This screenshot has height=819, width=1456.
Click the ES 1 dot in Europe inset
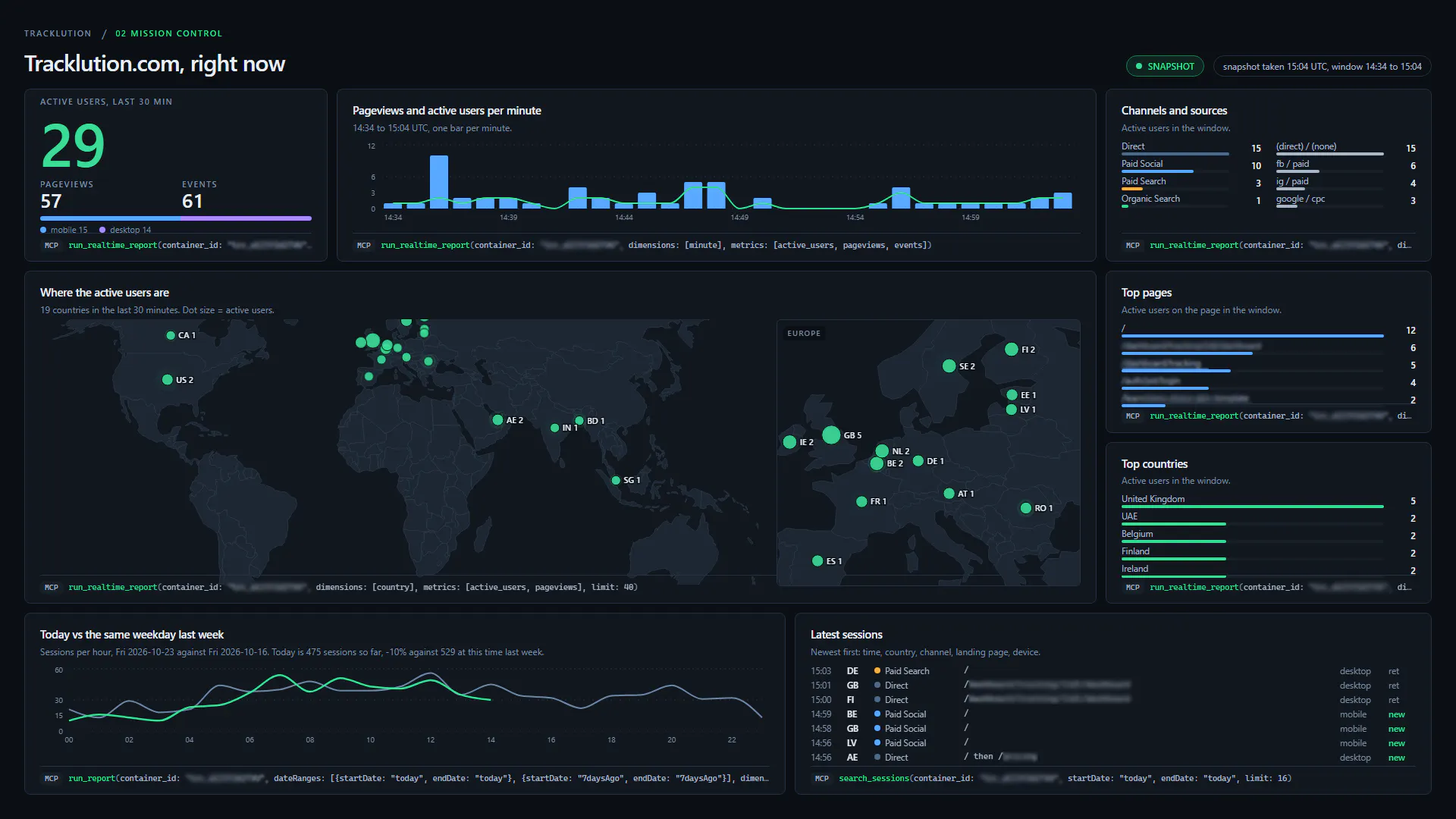tap(817, 561)
